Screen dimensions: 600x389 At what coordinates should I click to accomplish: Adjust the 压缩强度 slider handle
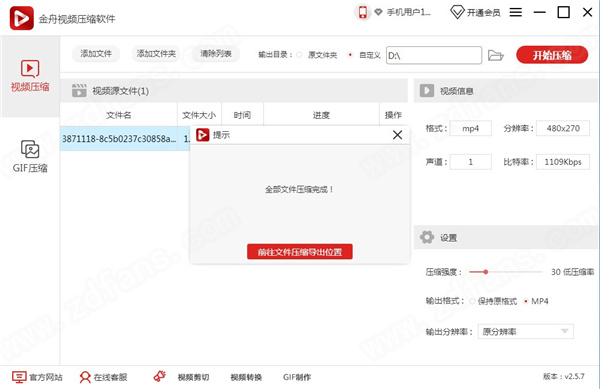point(486,272)
